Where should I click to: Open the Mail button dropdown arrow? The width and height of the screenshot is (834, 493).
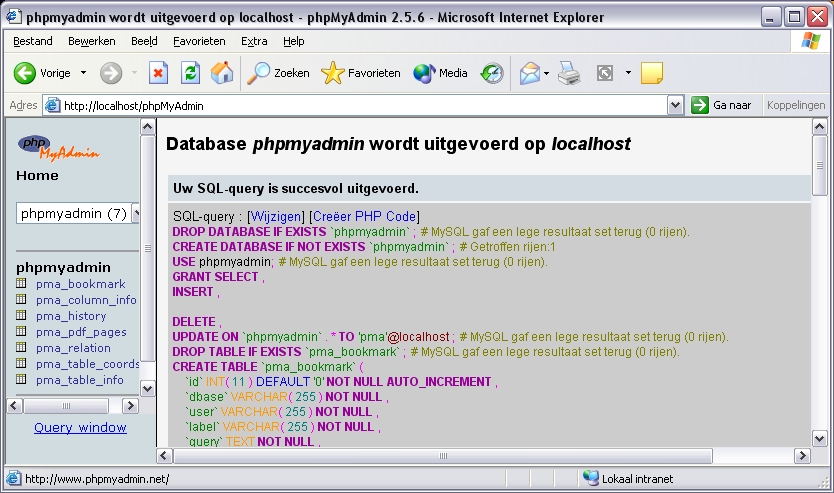546,73
